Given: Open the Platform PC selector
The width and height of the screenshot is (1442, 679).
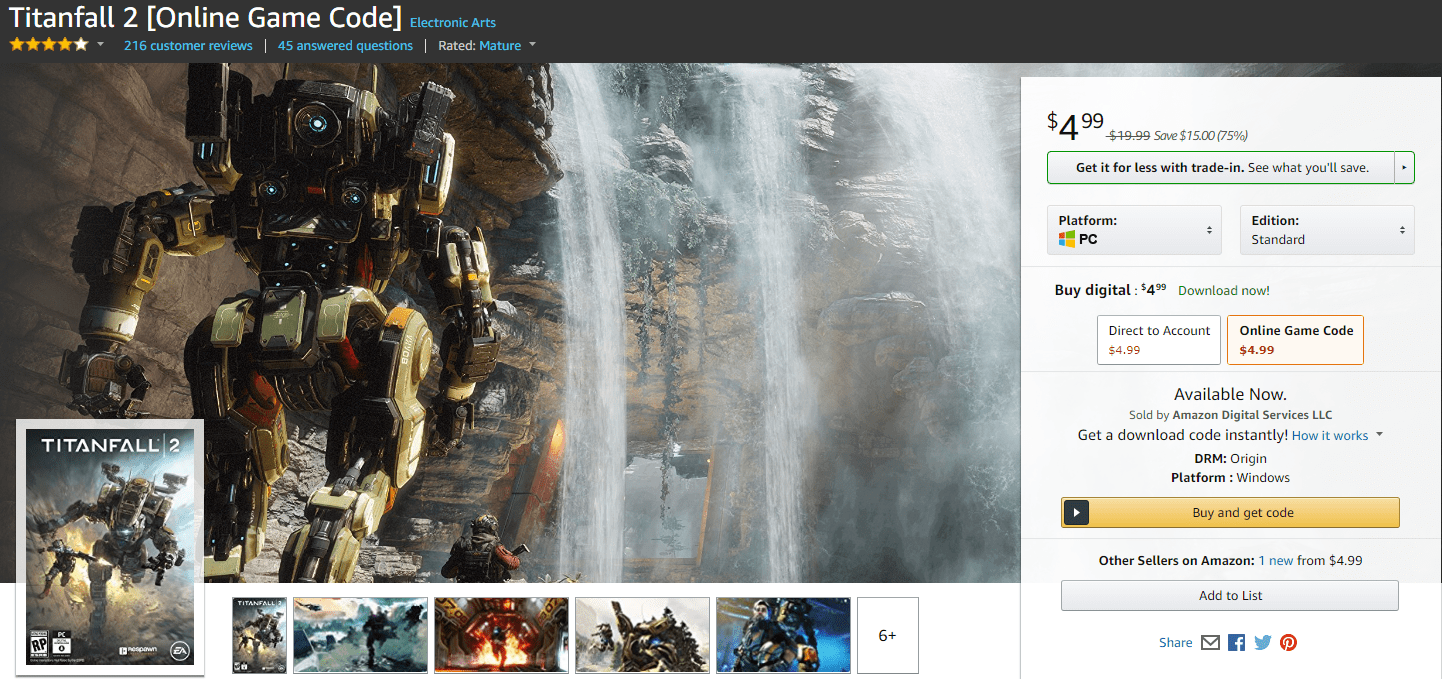Looking at the screenshot, I should click(x=1134, y=230).
